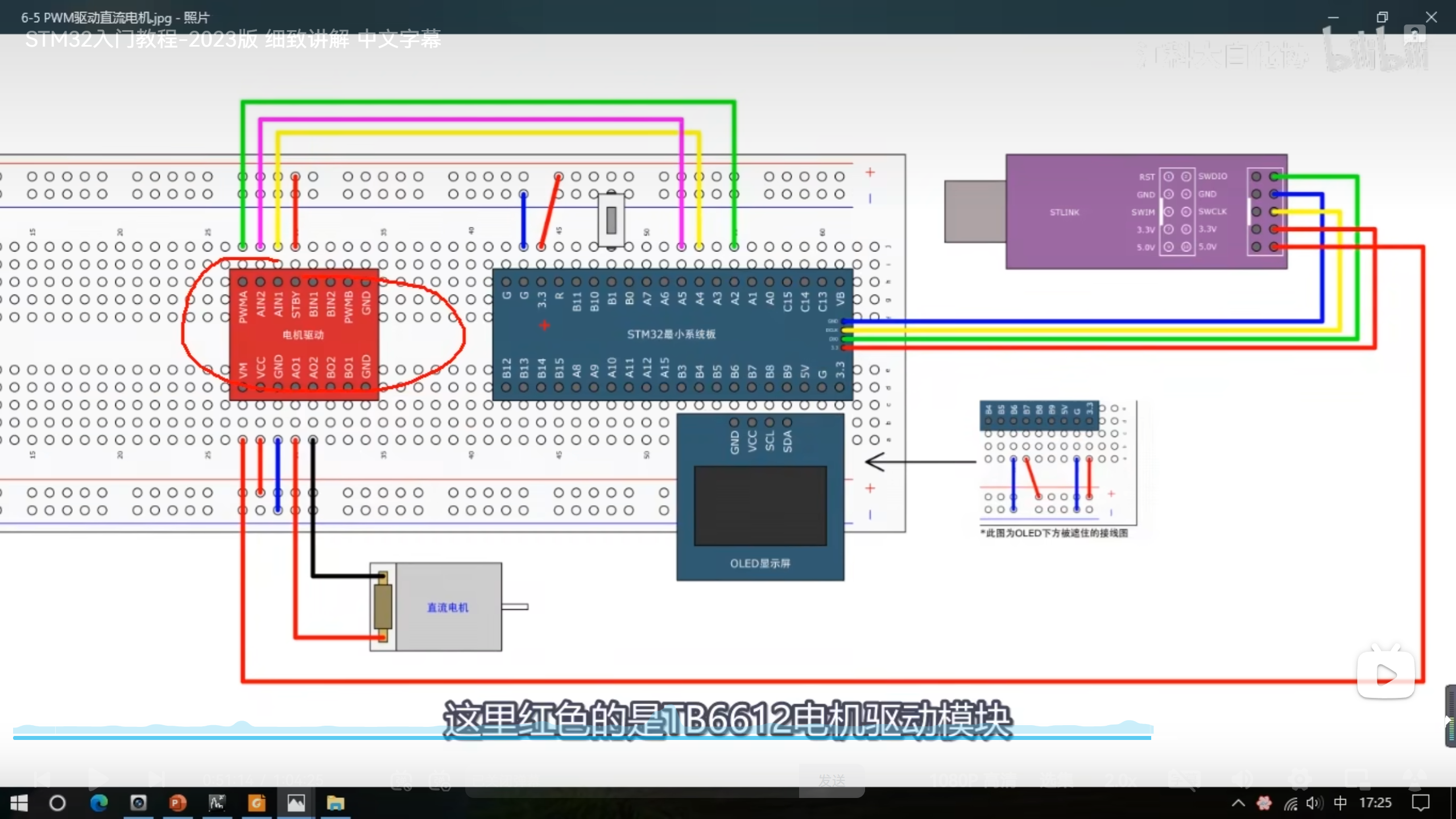Click the floating play button overlay
This screenshot has width=1456, height=819.
coord(1385,675)
